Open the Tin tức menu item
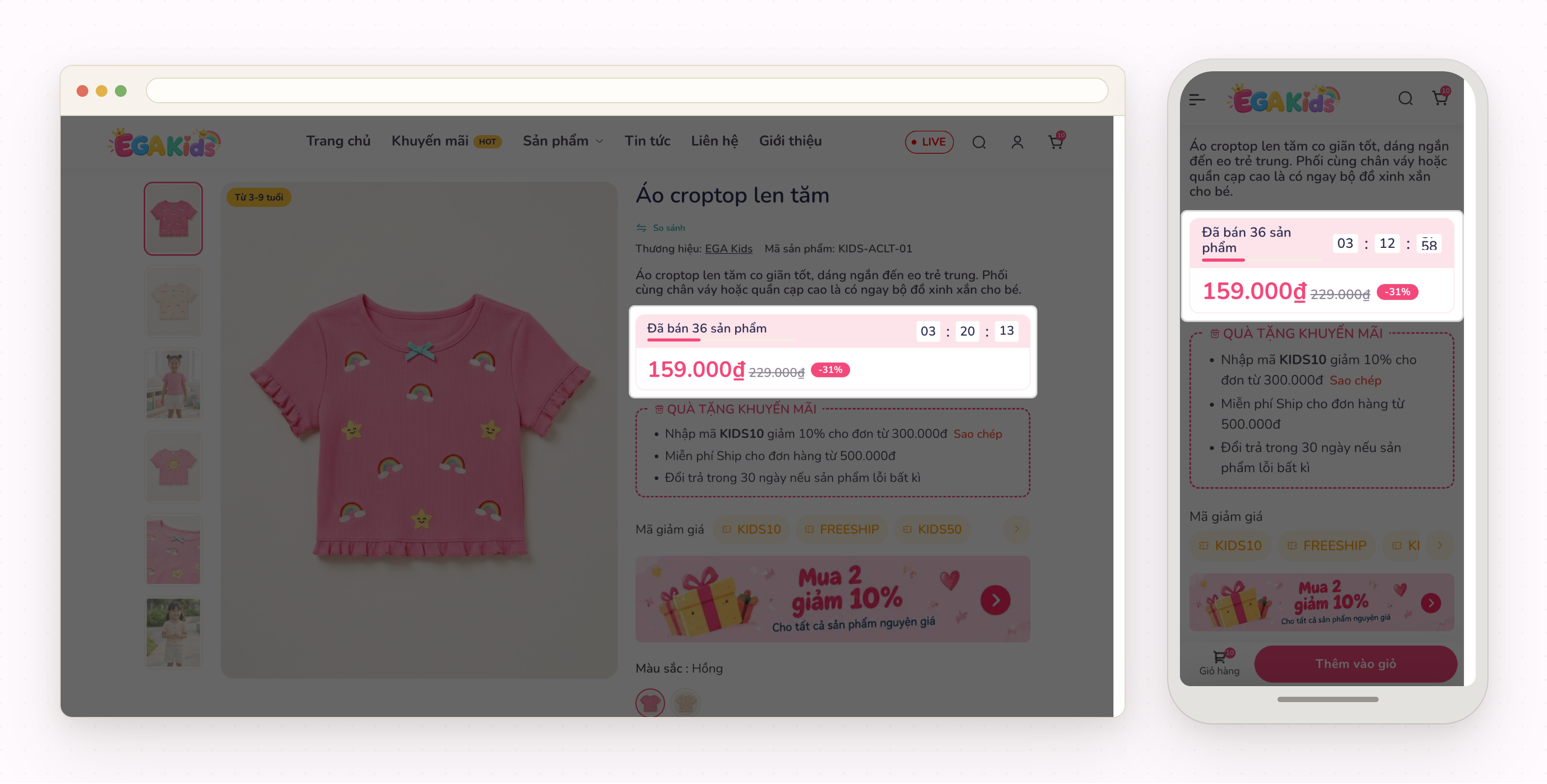The height and width of the screenshot is (784, 1547). click(x=647, y=141)
